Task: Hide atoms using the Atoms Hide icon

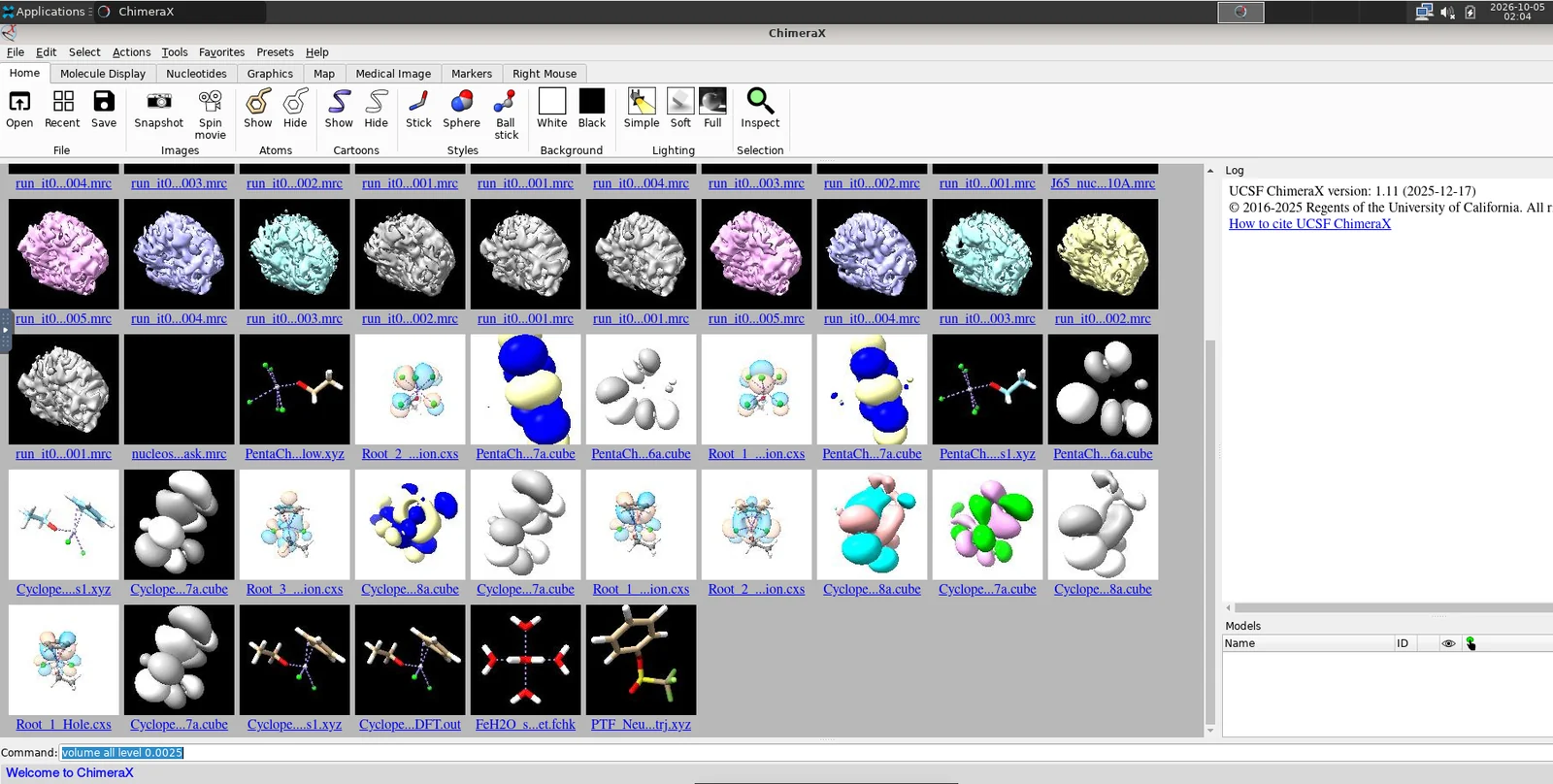Action: (x=295, y=108)
